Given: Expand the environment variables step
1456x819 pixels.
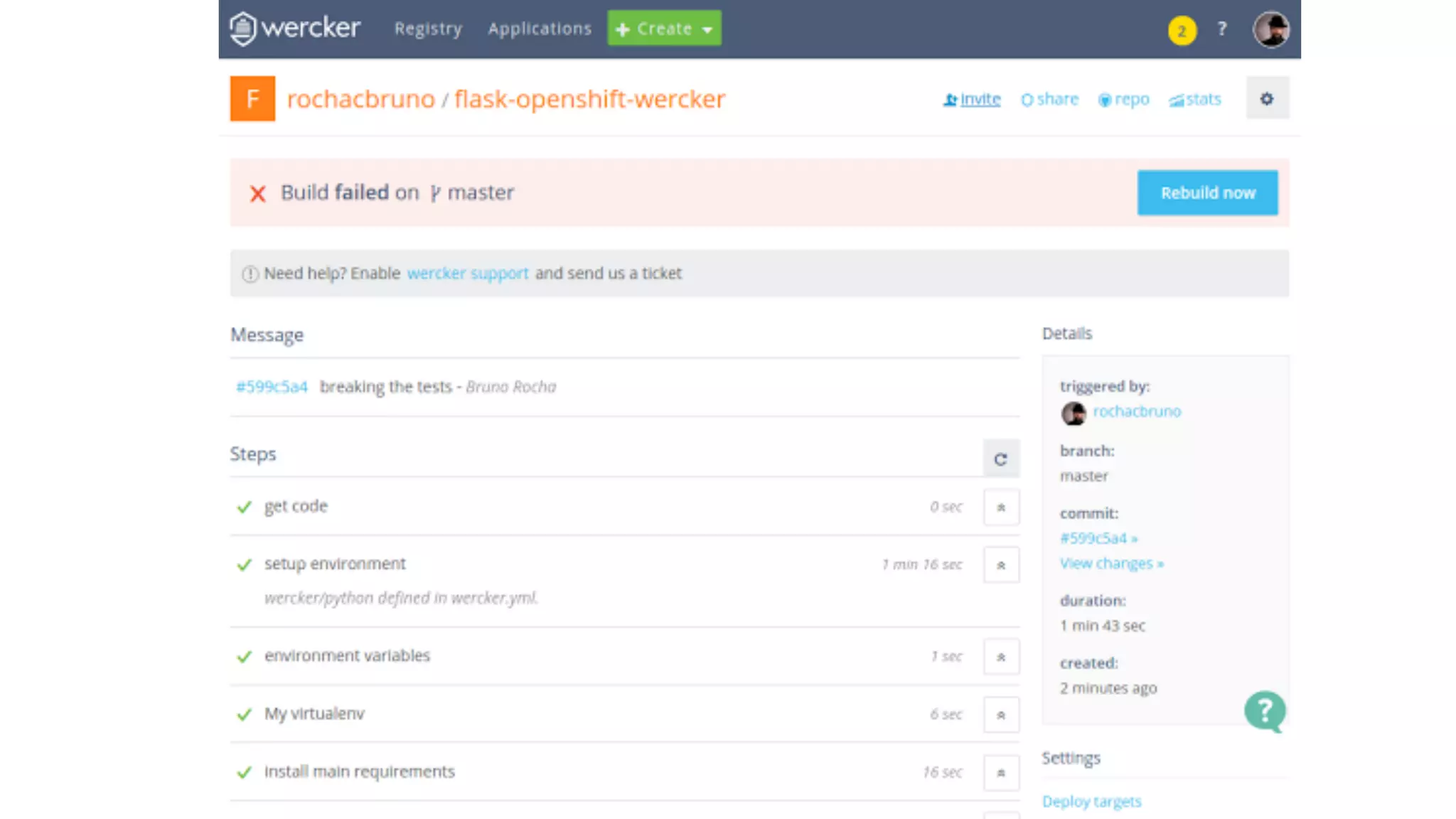Looking at the screenshot, I should (1001, 657).
